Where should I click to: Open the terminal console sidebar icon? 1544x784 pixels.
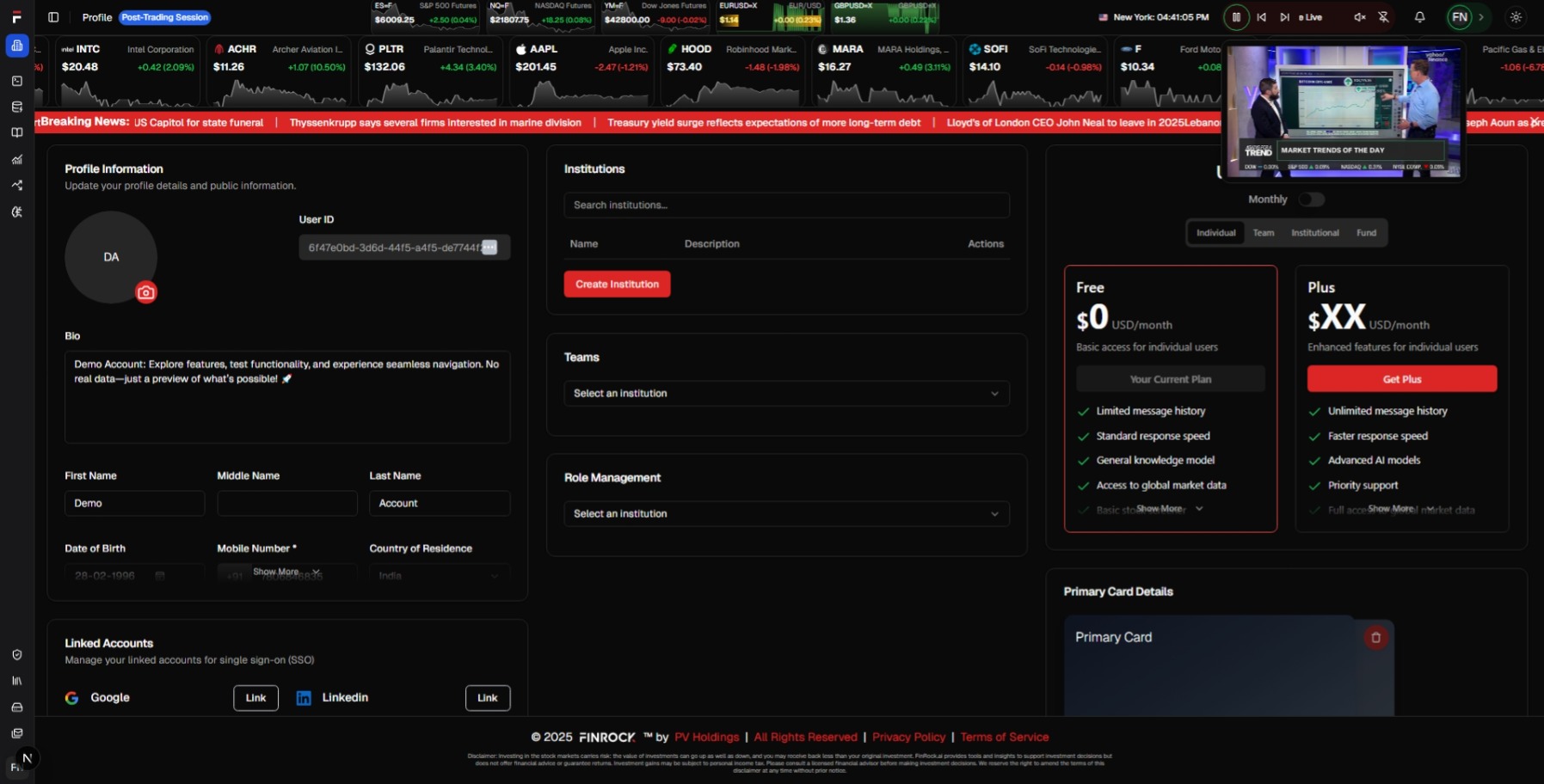coord(16,81)
